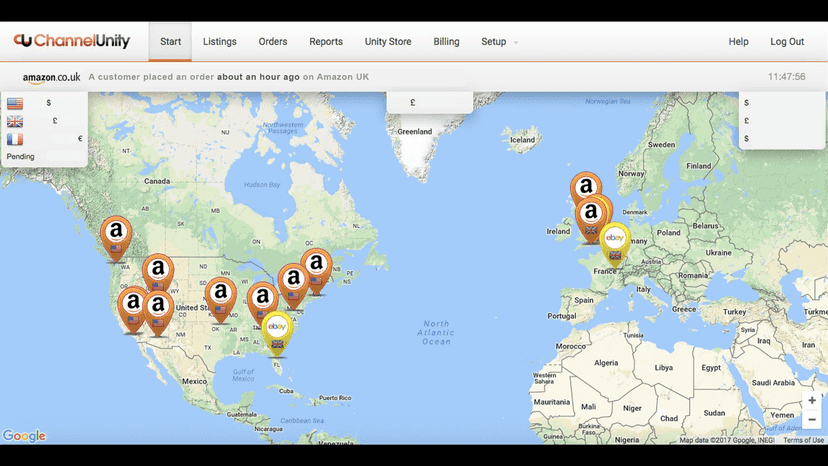Click 'Map data ©2017 Google' attribution
Image resolution: width=828 pixels, height=466 pixels.
tap(727, 440)
